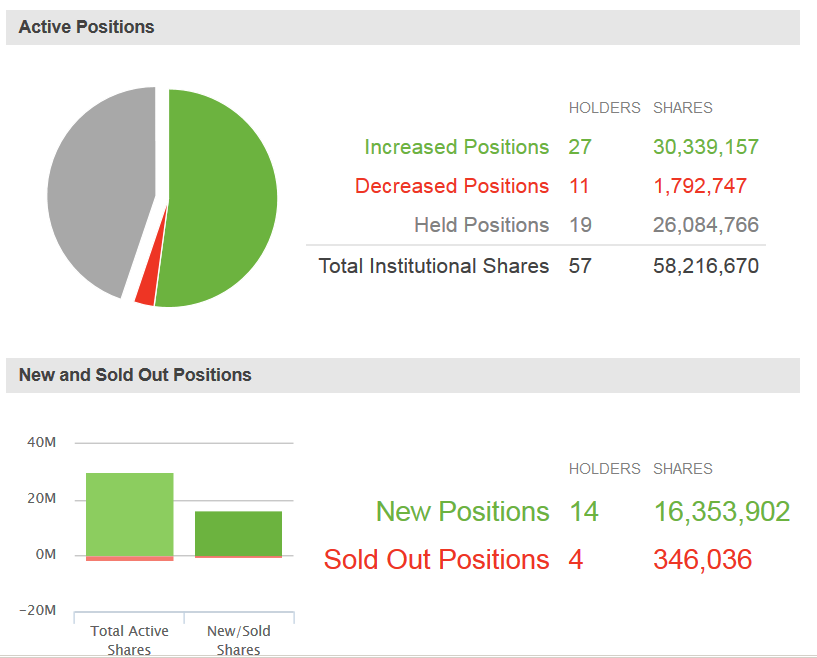Select the Decreased Positions label
The image size is (817, 658).
(452, 186)
